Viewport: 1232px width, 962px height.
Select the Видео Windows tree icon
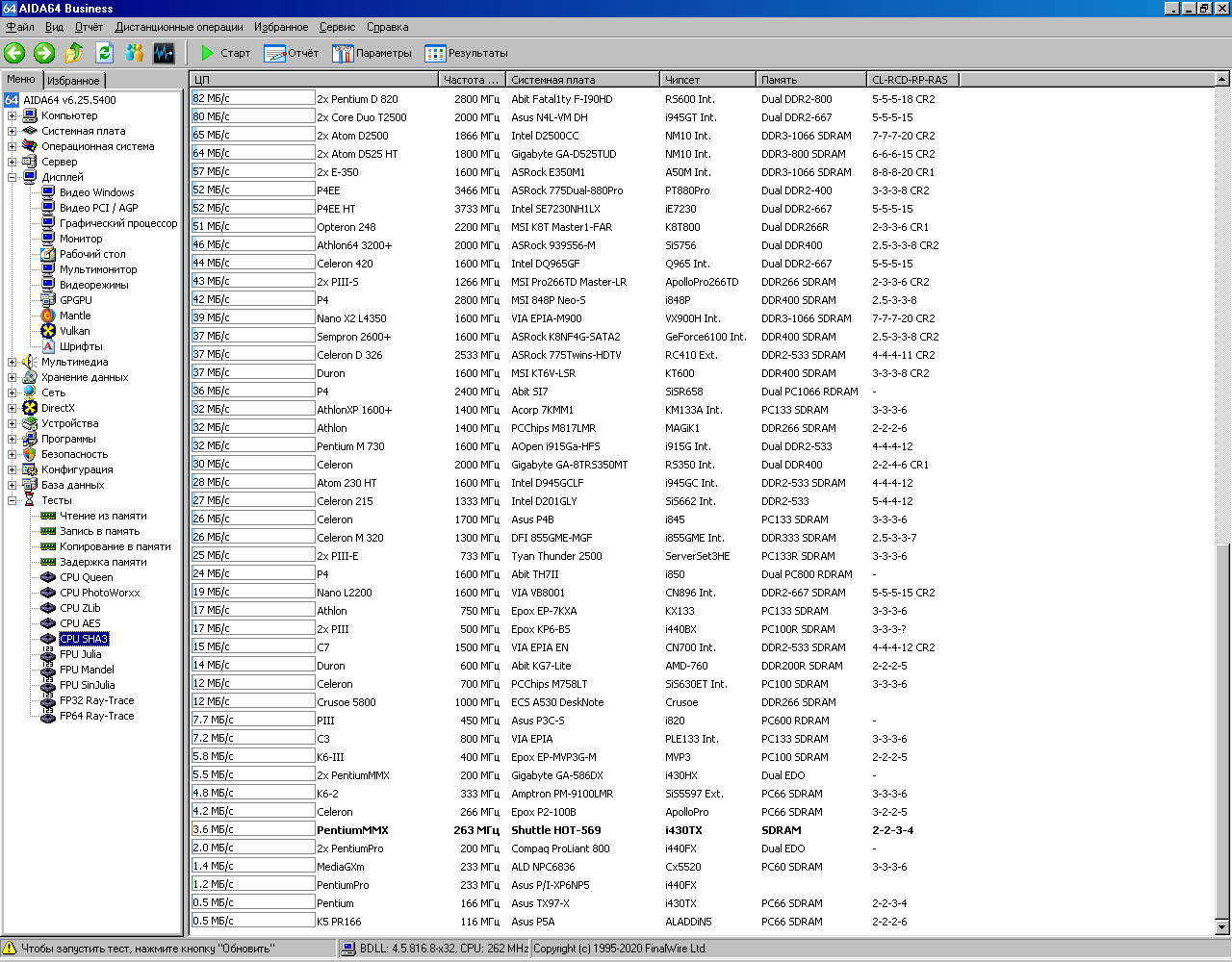click(48, 192)
